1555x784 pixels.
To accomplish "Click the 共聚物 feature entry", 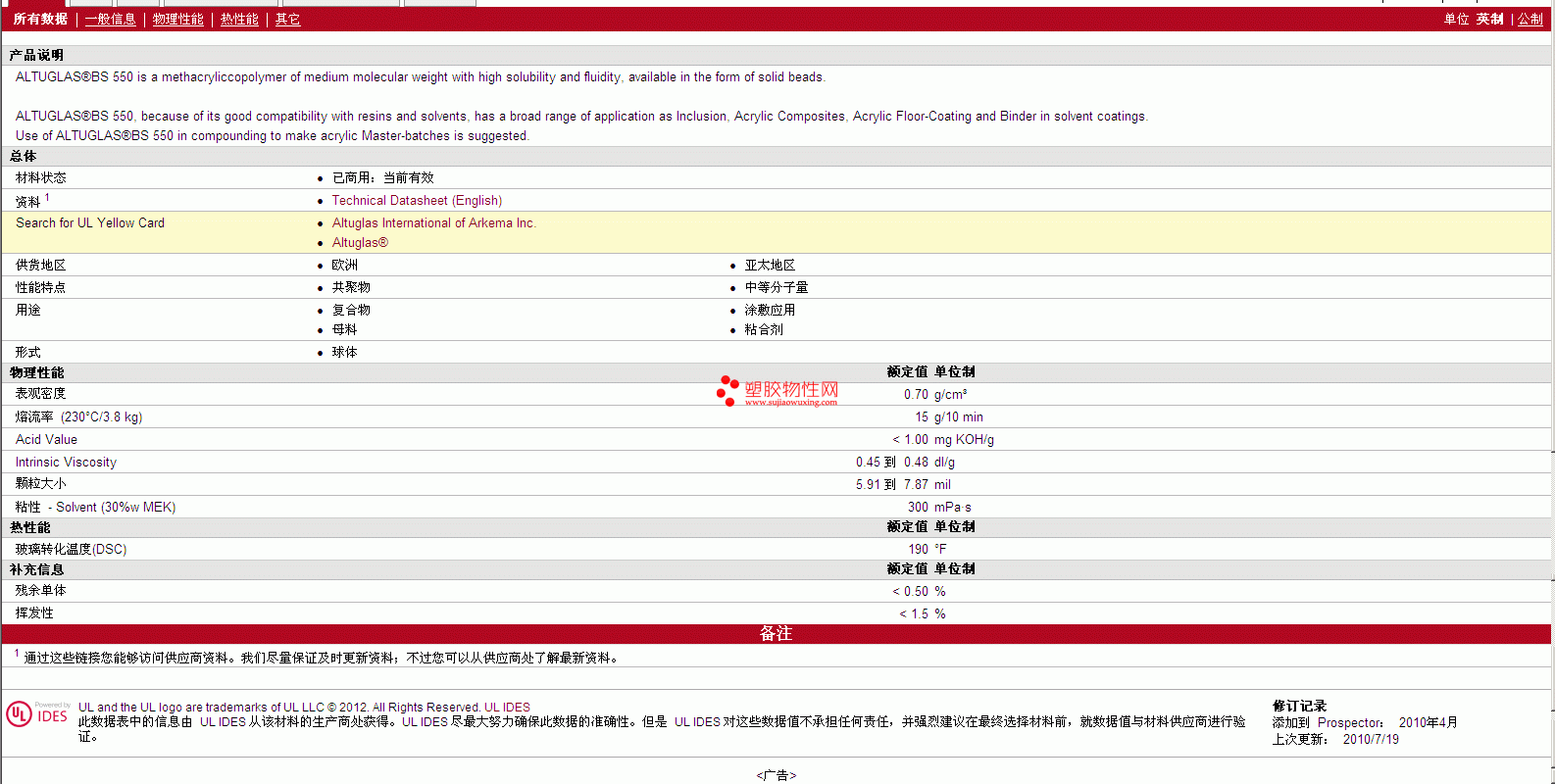I will 351,287.
